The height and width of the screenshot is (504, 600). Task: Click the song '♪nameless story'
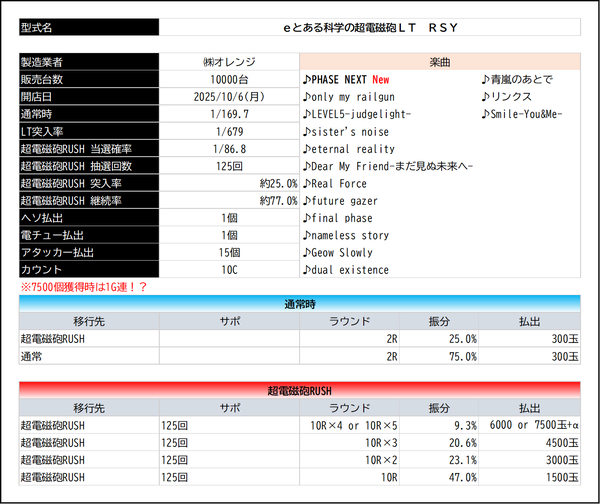[346, 235]
